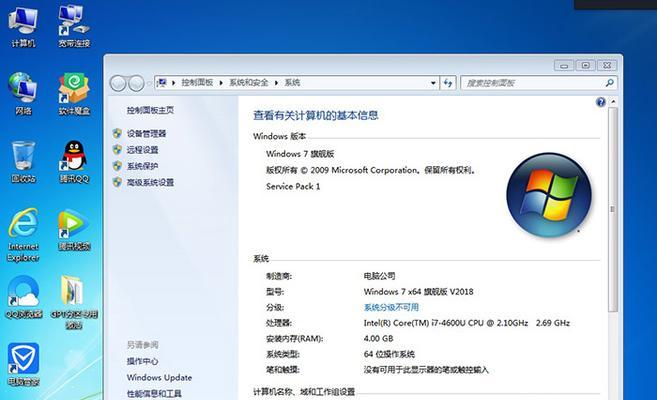Image resolution: width=657 pixels, height=400 pixels.
Task: Click the scrollbar up arrow
Action: coord(613,102)
